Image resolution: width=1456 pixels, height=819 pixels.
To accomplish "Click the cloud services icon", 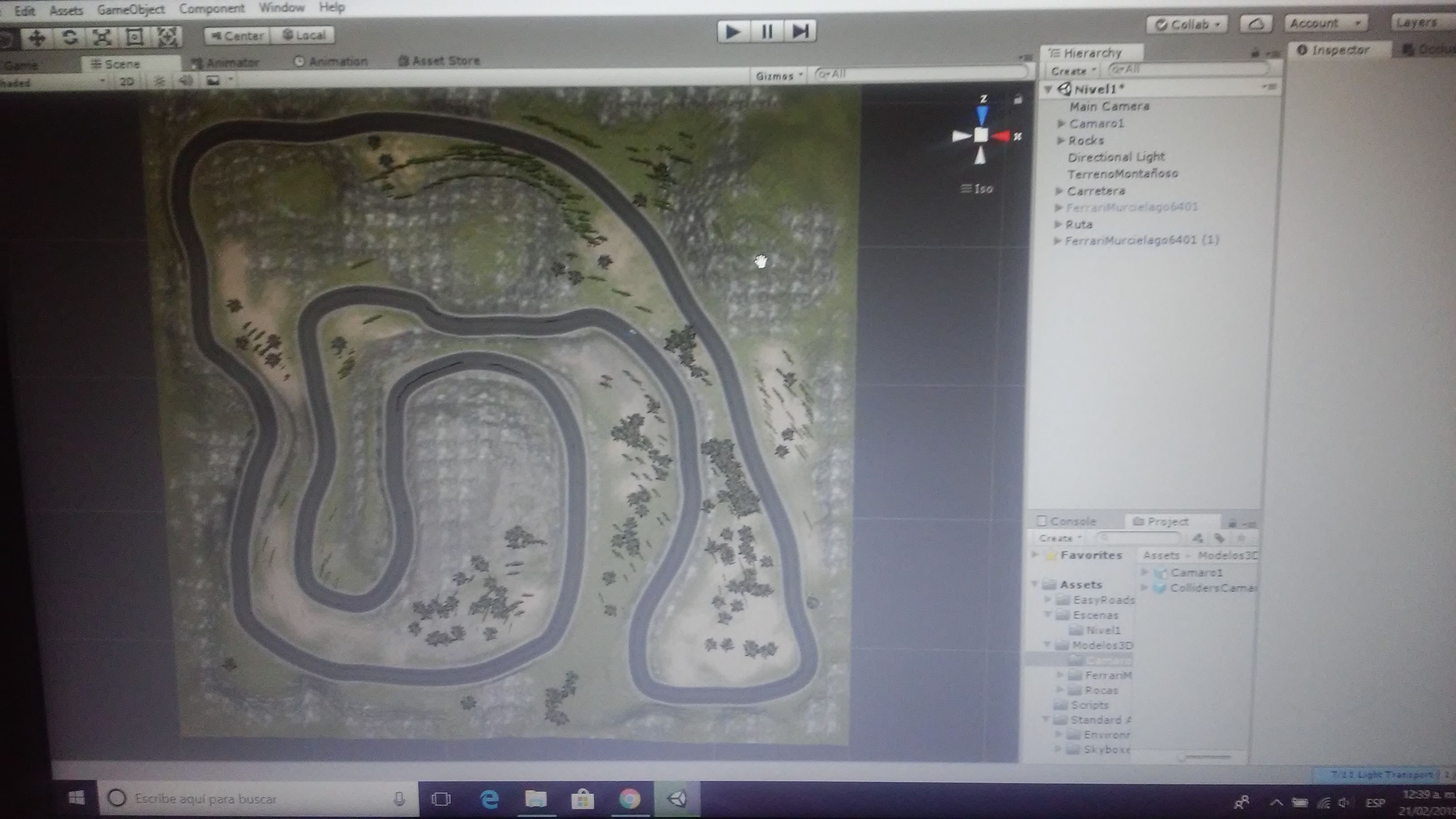I will [1256, 24].
